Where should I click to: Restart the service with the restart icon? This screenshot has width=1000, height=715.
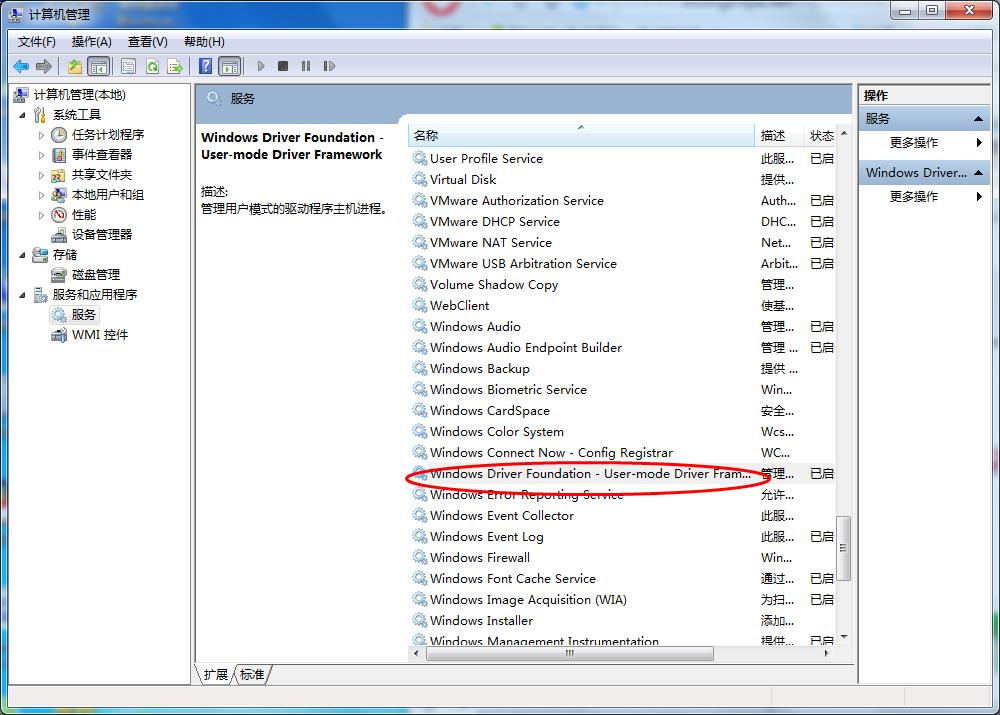click(x=329, y=66)
